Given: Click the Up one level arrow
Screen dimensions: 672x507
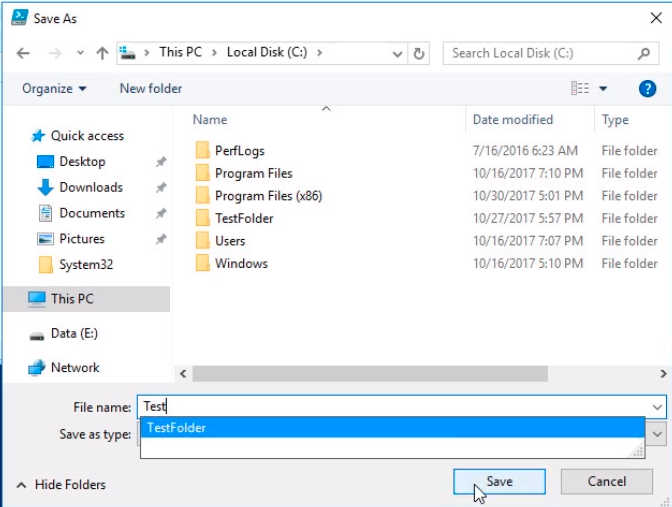Looking at the screenshot, I should point(102,53).
